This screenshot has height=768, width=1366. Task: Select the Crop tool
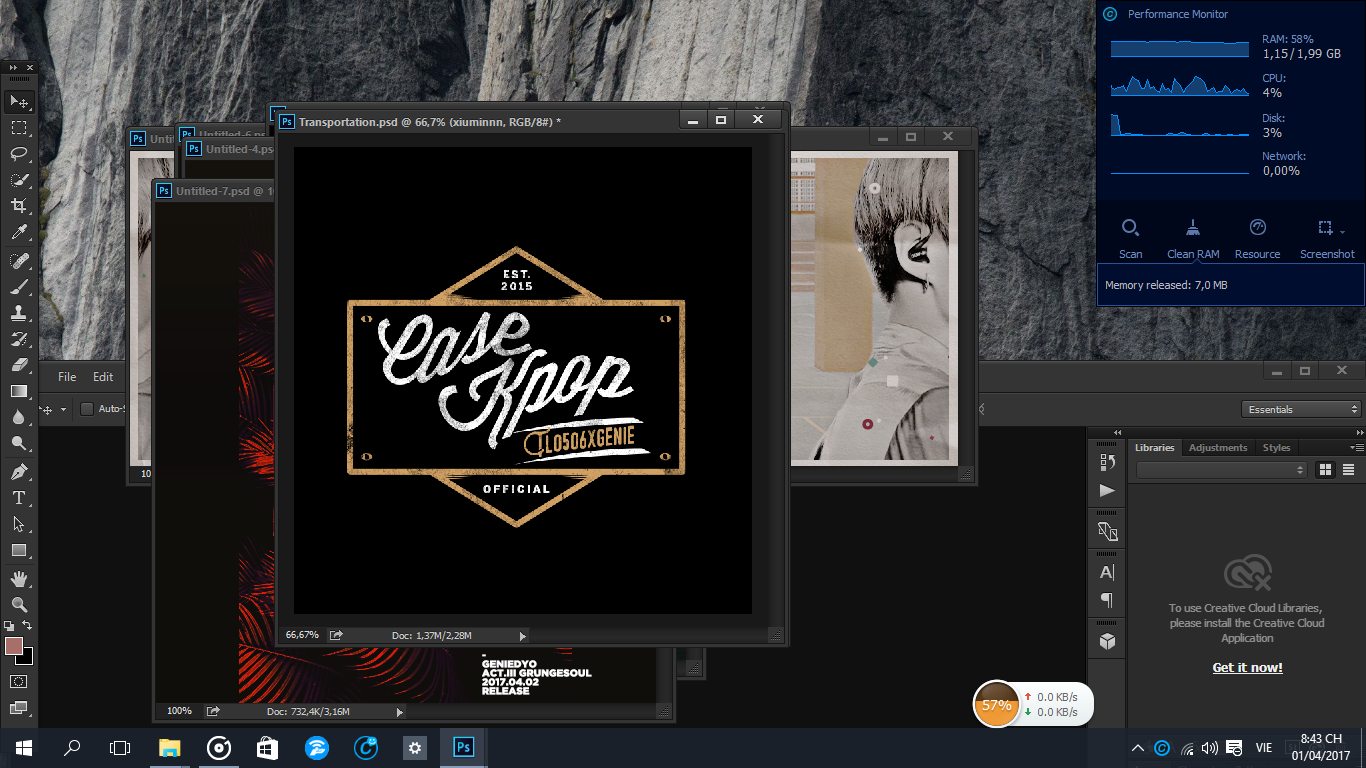[19, 206]
